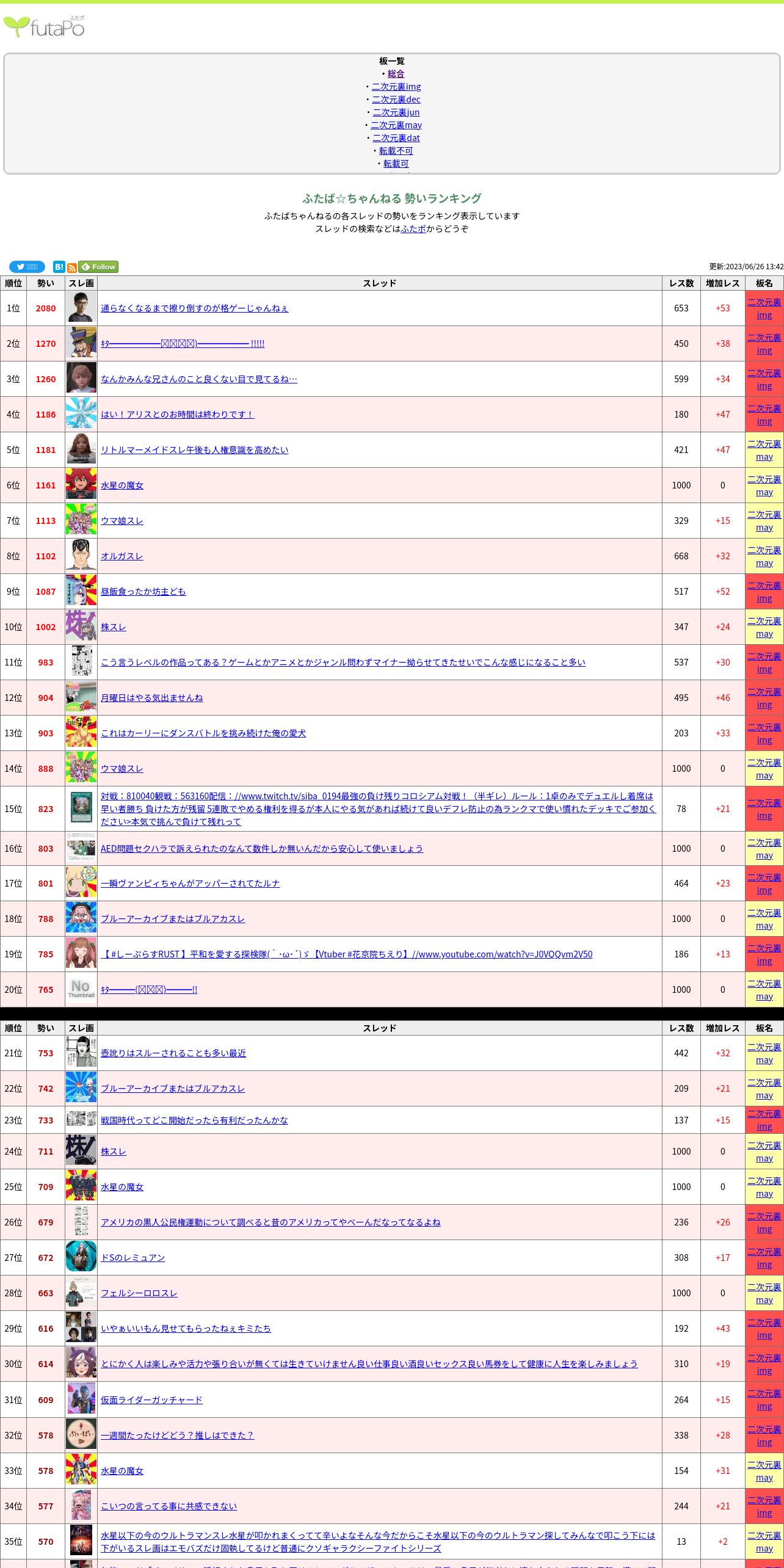The height and width of the screenshot is (1568, 784).
Task: Open thread 壺訛りはスルーされることも多い最近
Action: pyautogui.click(x=173, y=1053)
